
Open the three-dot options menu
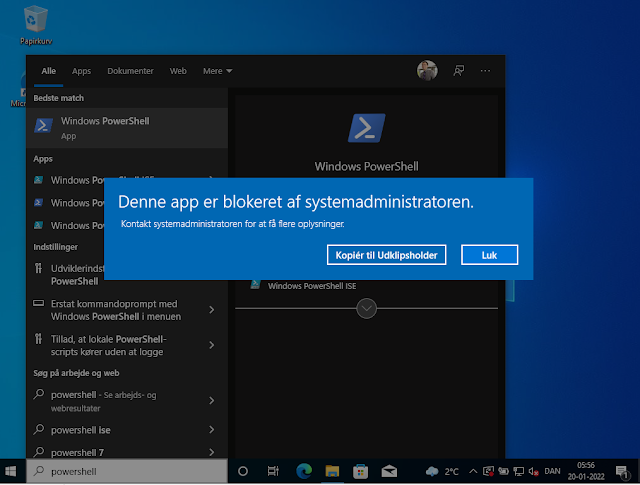(x=485, y=71)
